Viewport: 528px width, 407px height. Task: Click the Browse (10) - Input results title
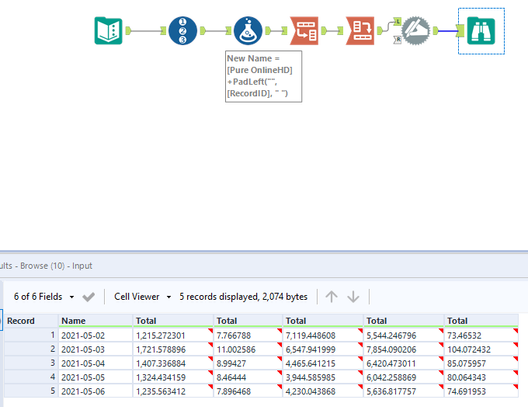click(x=56, y=266)
